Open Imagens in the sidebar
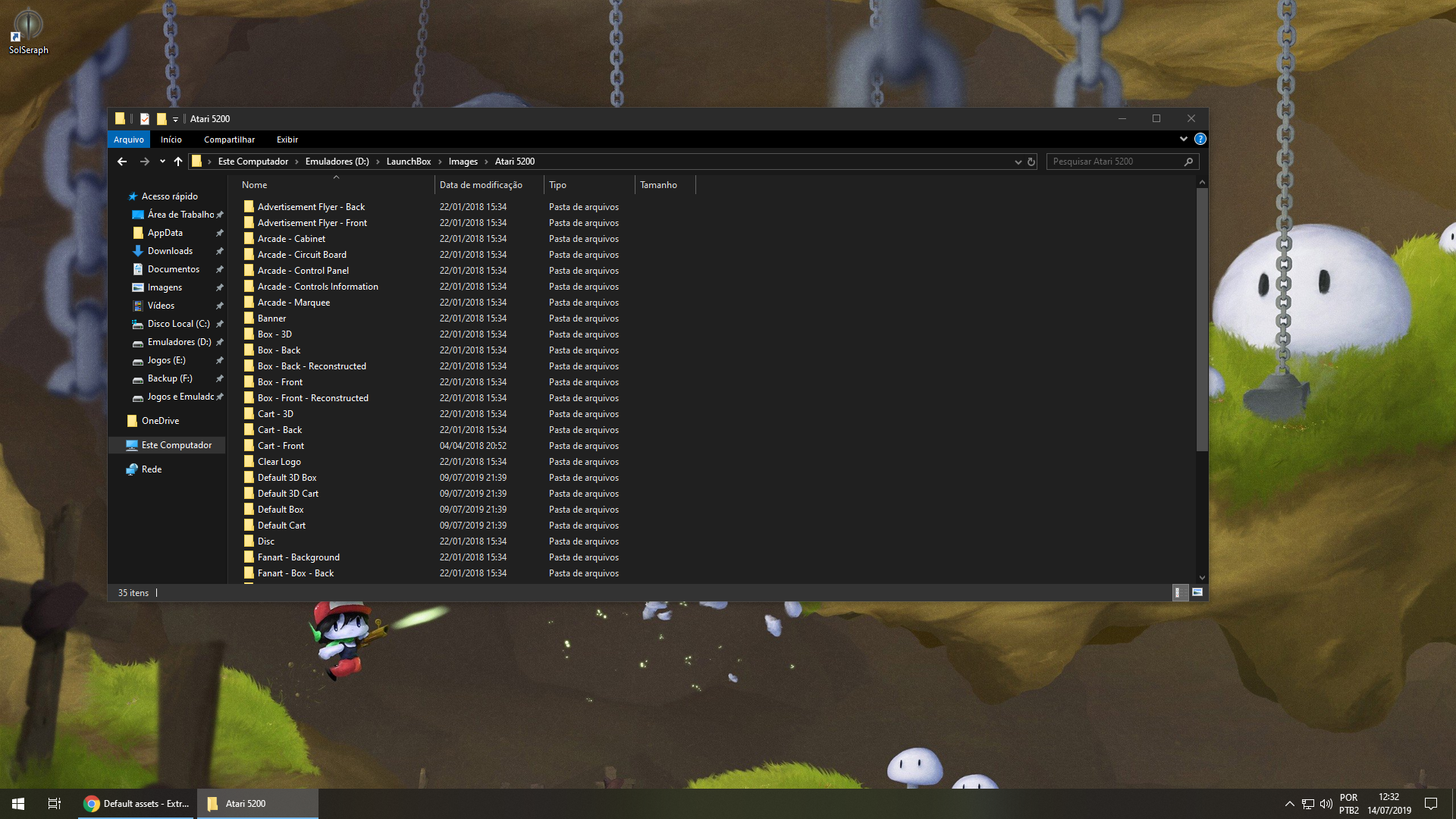The image size is (1456, 819). 165,287
